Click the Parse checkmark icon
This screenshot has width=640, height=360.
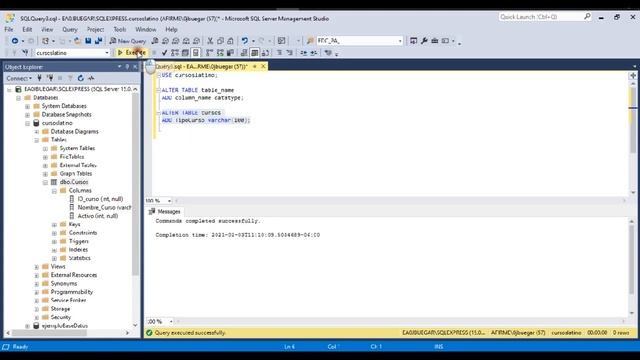164,53
